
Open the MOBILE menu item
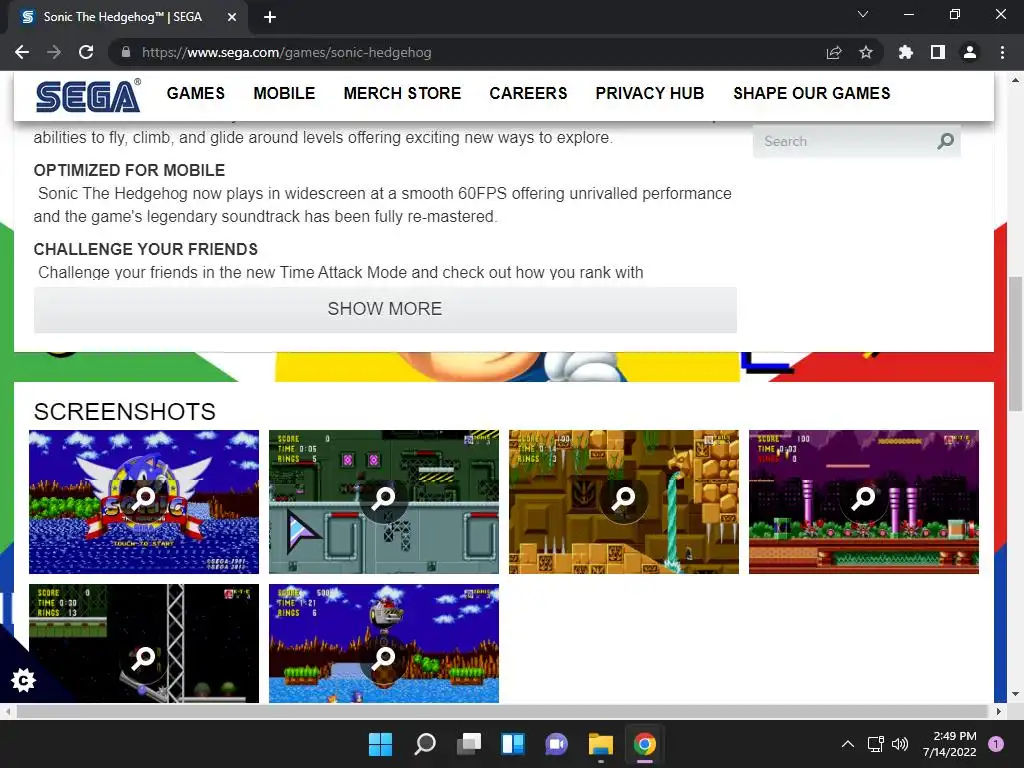point(284,93)
